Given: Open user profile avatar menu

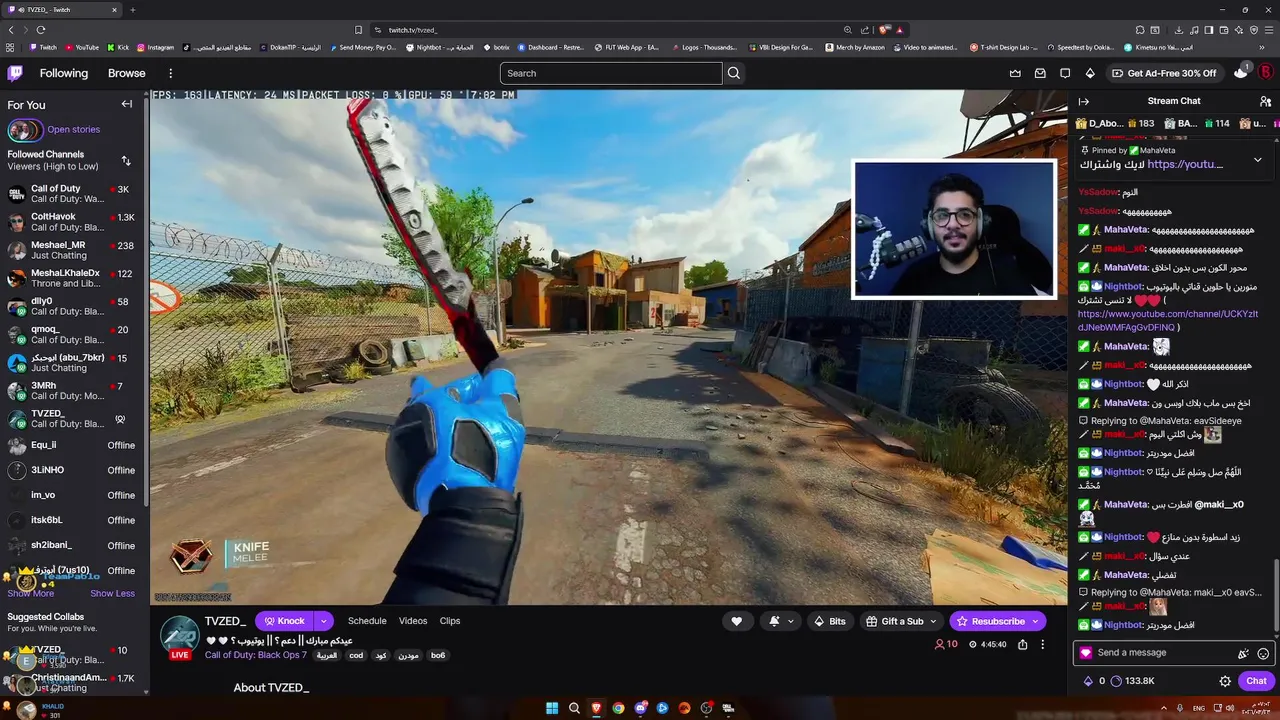Looking at the screenshot, I should click(1265, 73).
